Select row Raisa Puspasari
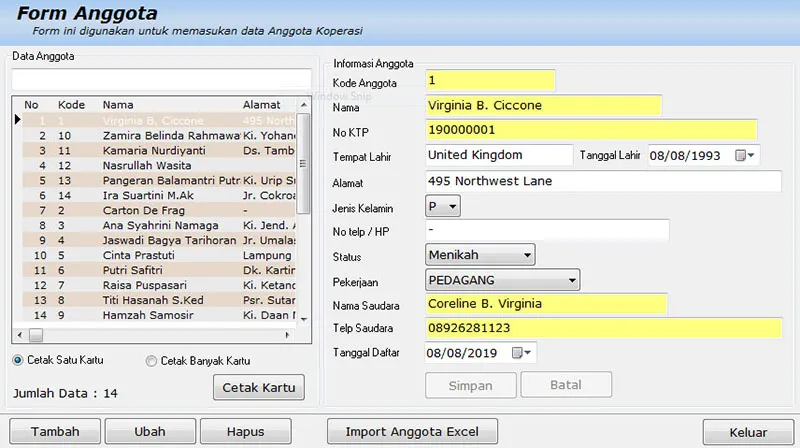 159,285
